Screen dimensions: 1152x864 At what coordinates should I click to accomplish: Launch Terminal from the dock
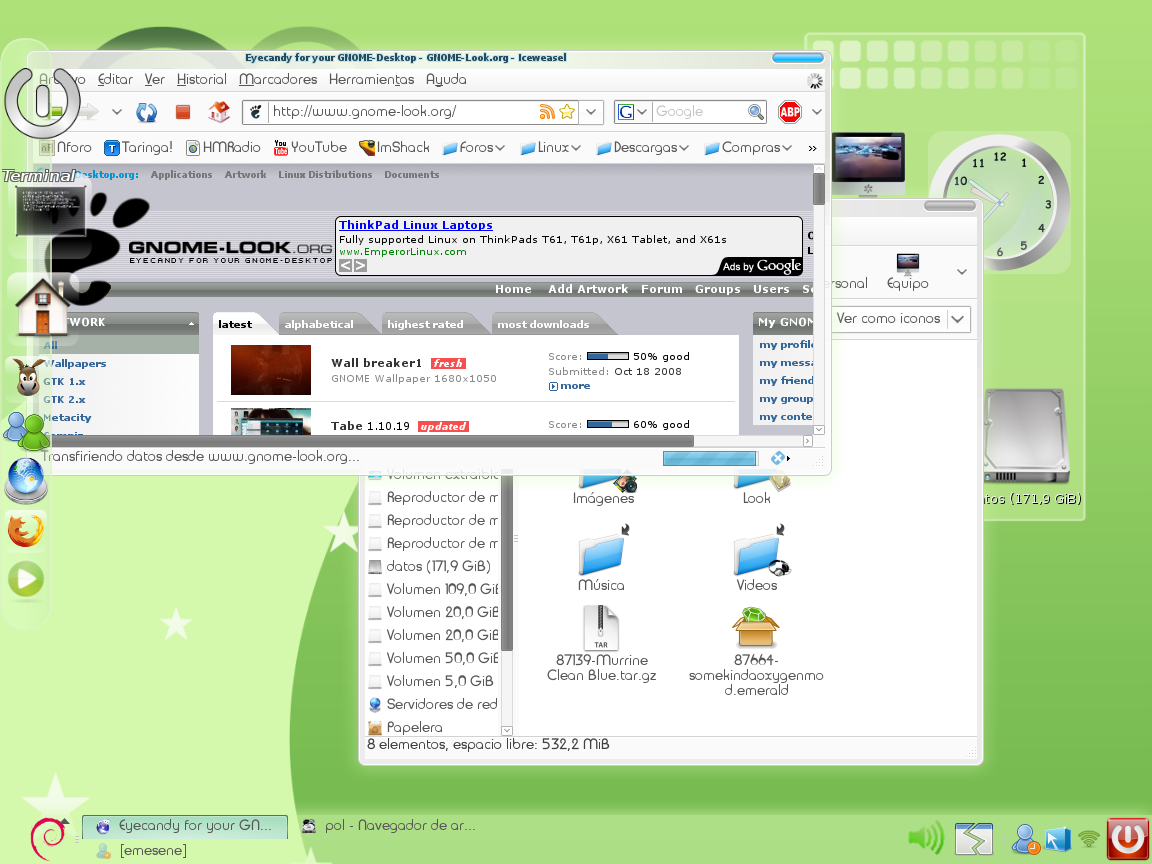[x=50, y=209]
